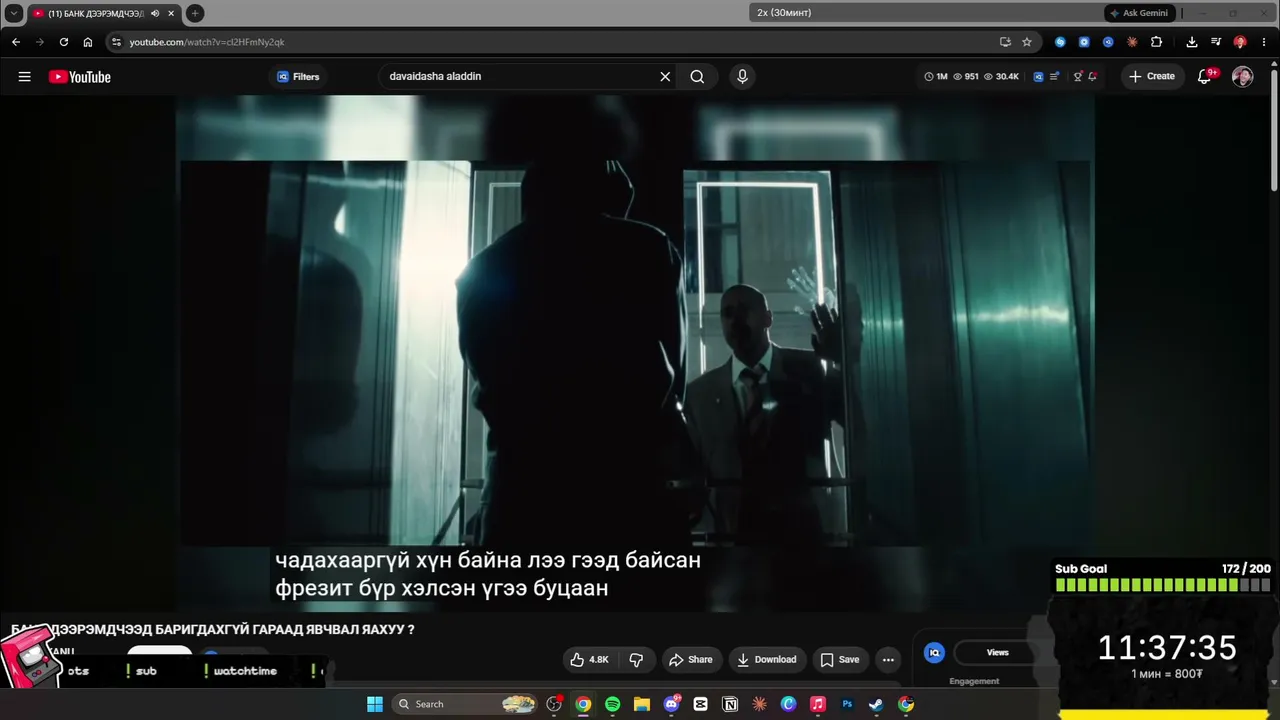Open Photoshop from the taskbar

[847, 704]
